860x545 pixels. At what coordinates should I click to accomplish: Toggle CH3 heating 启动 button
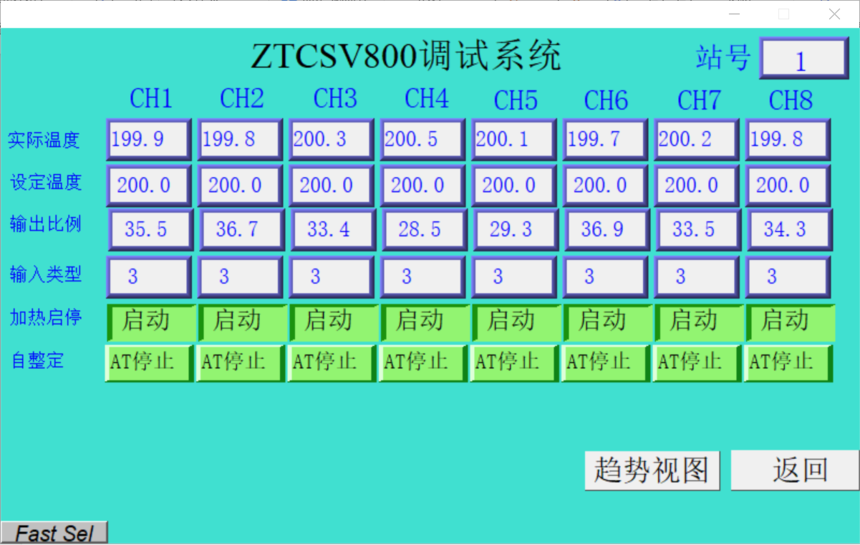pos(333,323)
